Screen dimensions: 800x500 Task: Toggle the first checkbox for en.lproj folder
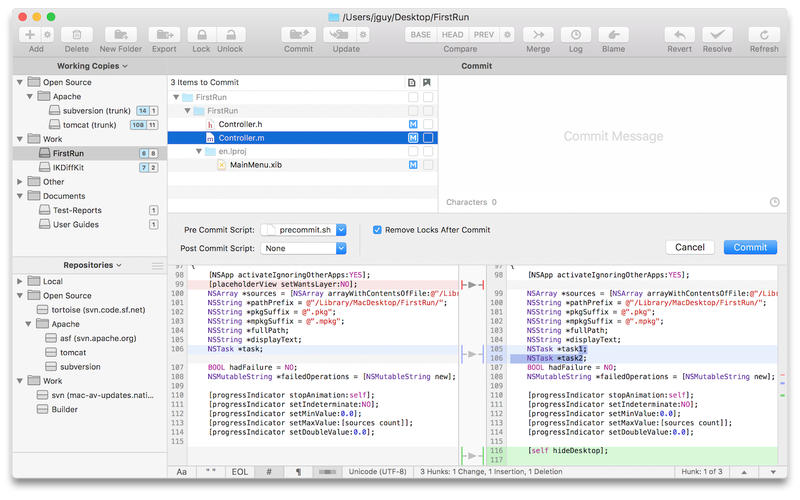coord(413,151)
